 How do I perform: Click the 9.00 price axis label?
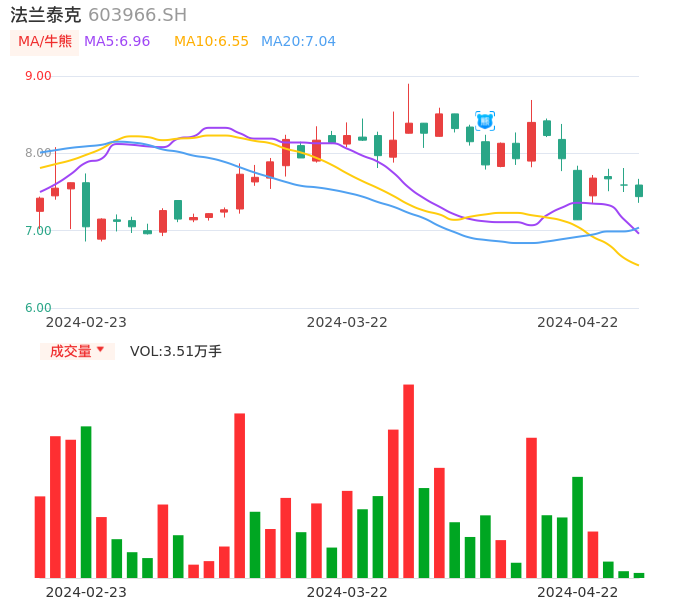pyautogui.click(x=38, y=76)
